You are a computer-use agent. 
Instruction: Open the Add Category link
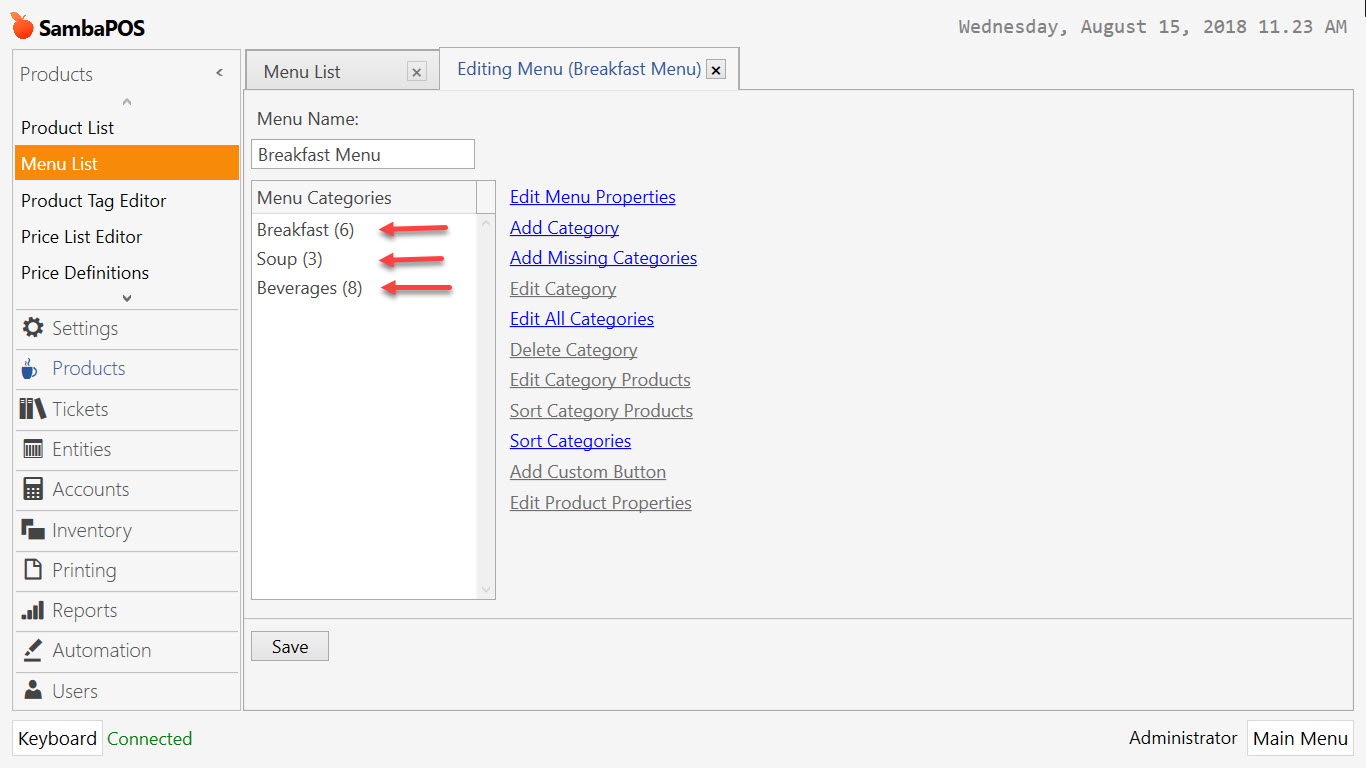pyautogui.click(x=563, y=227)
